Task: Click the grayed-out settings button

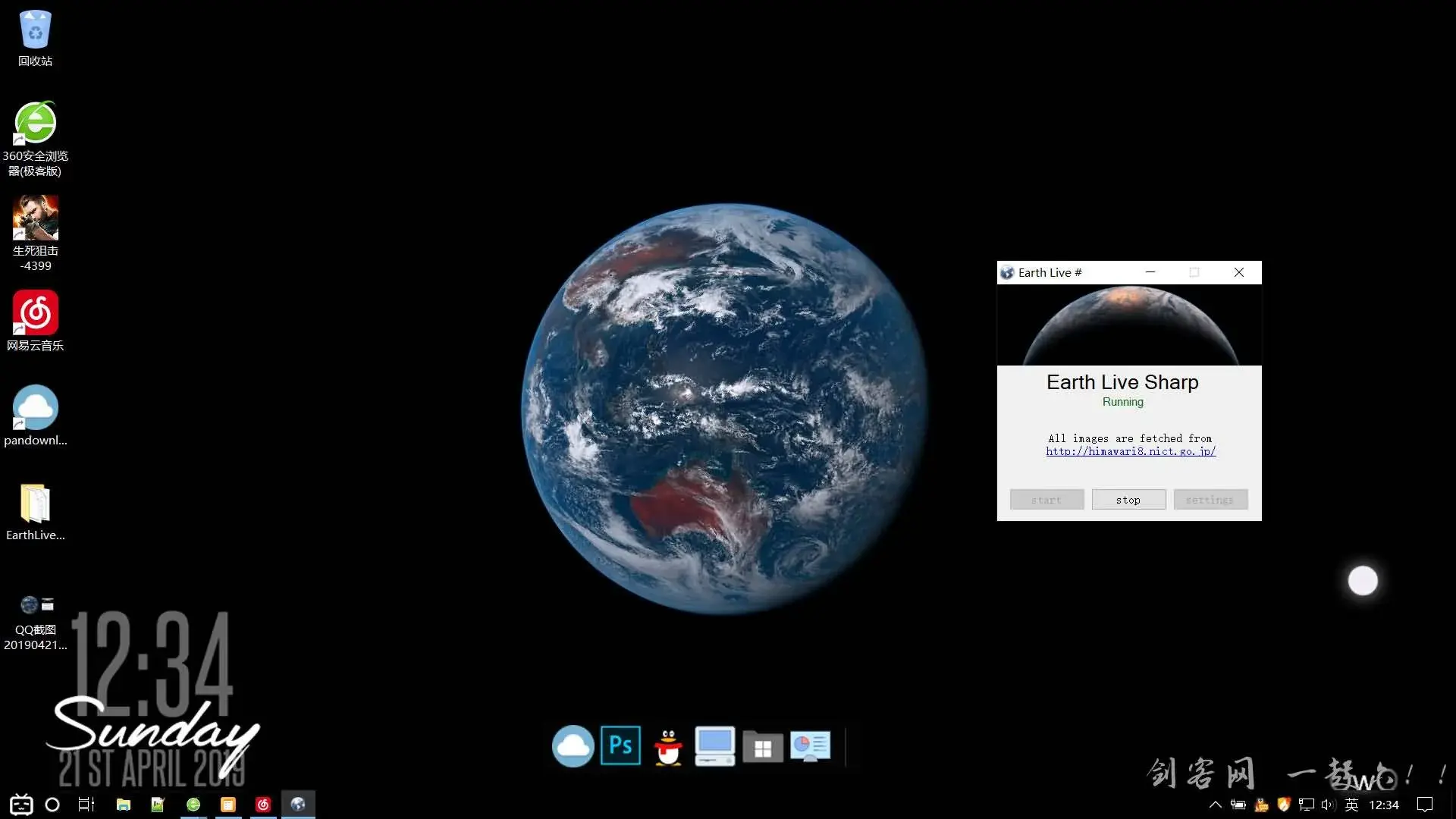Action: [1210, 500]
